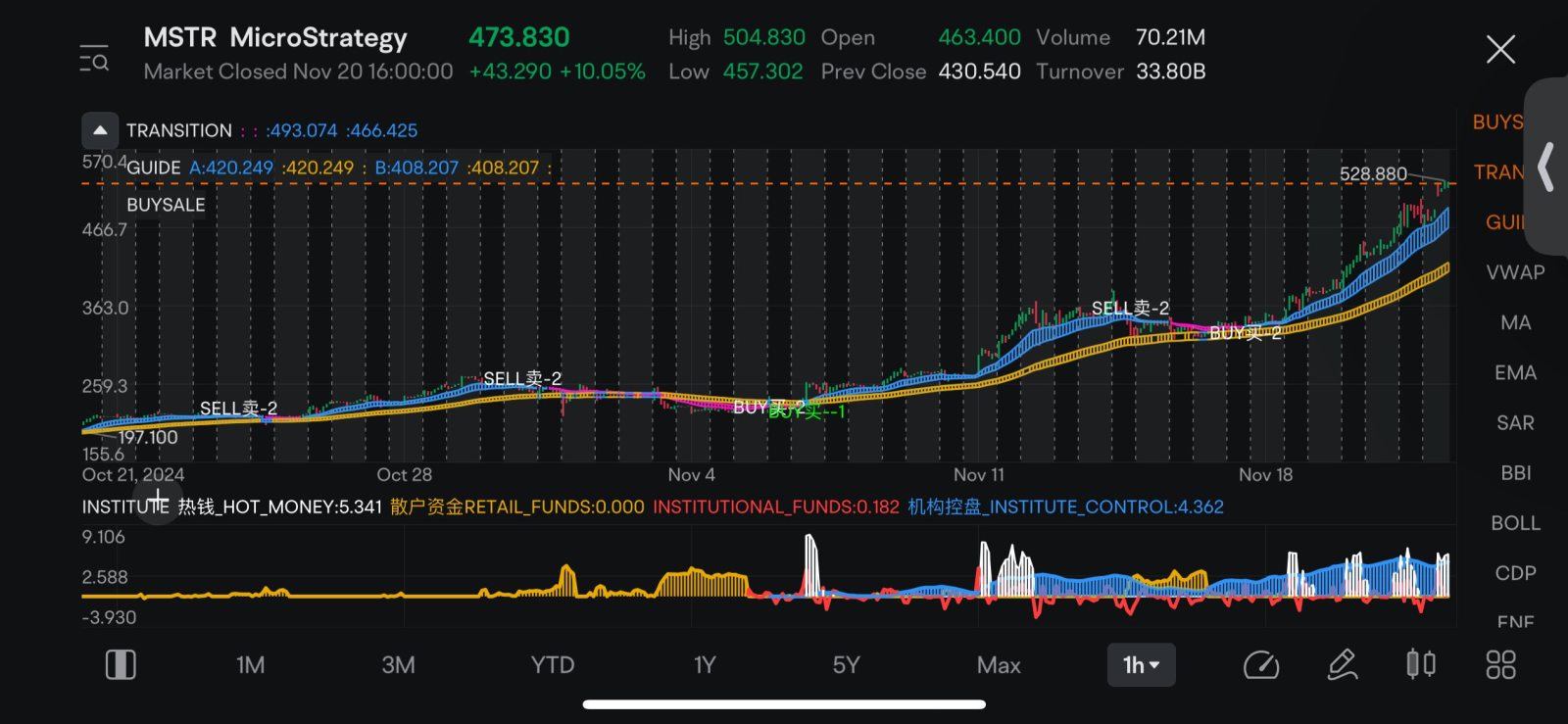This screenshot has width=1568, height=724.
Task: Click the MSTR MicroStrategy title
Action: pos(275,37)
